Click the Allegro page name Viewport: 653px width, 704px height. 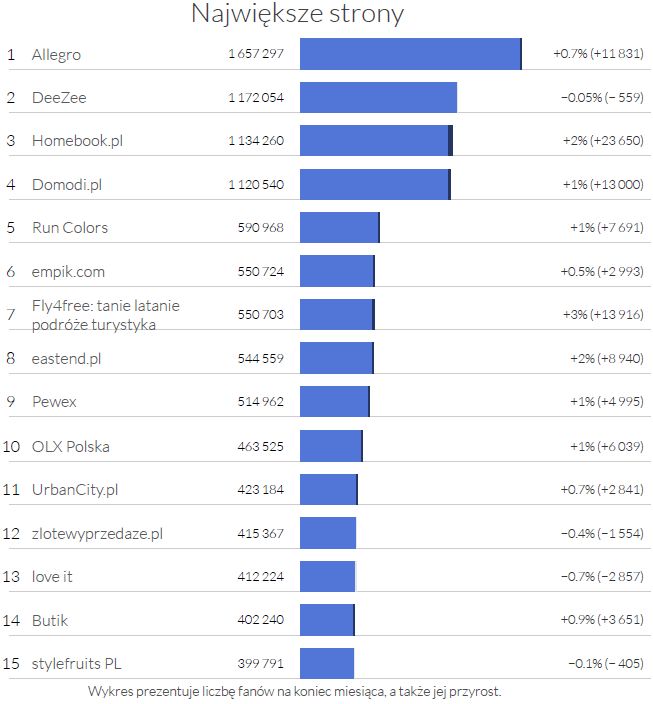coord(56,54)
